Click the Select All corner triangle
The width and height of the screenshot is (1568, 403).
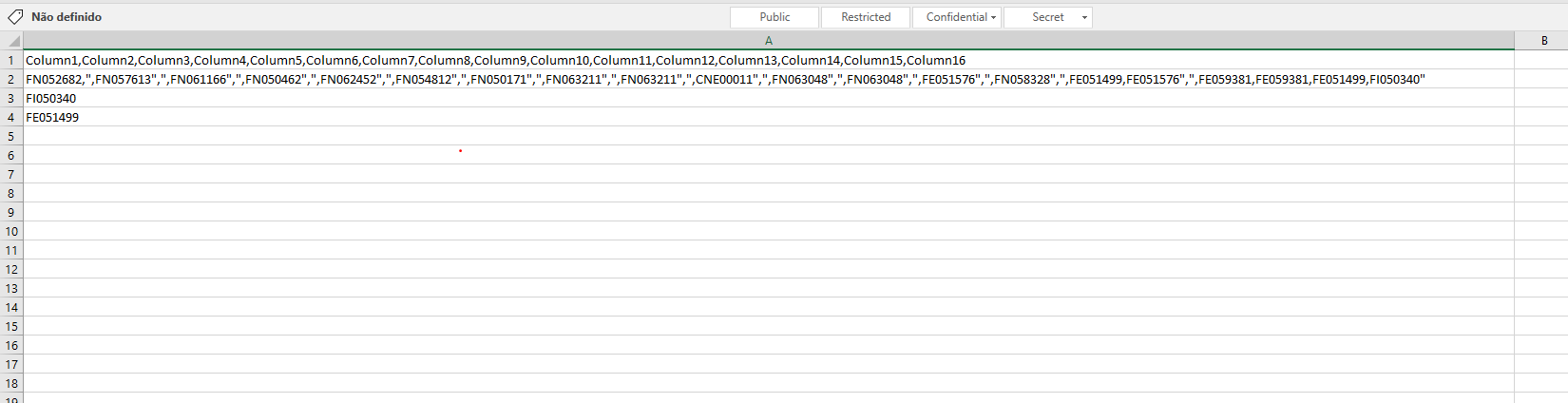11,41
